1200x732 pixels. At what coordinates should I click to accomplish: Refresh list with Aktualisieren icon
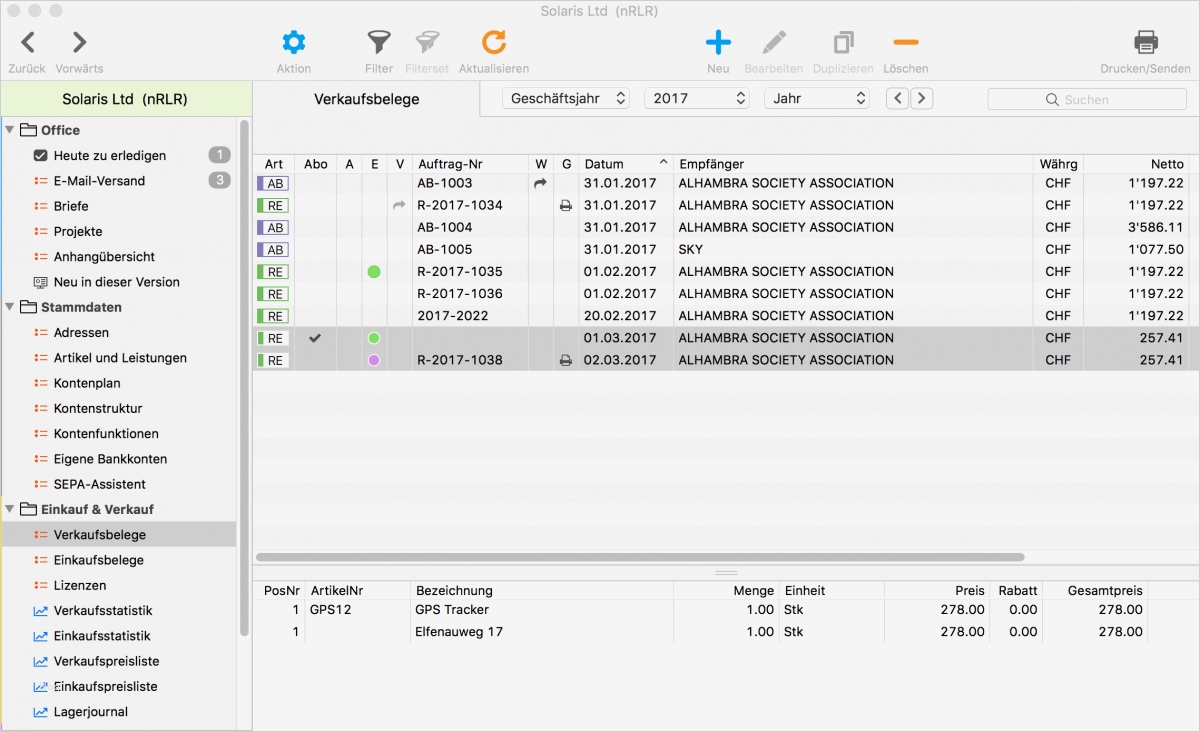coord(494,43)
